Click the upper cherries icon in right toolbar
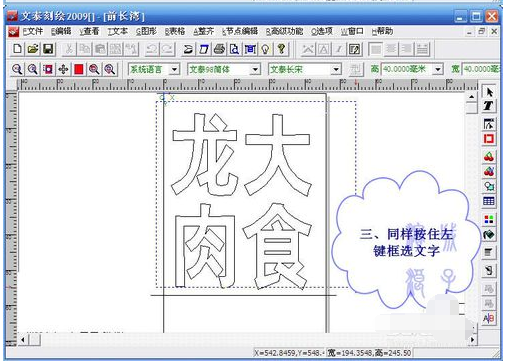 click(489, 156)
